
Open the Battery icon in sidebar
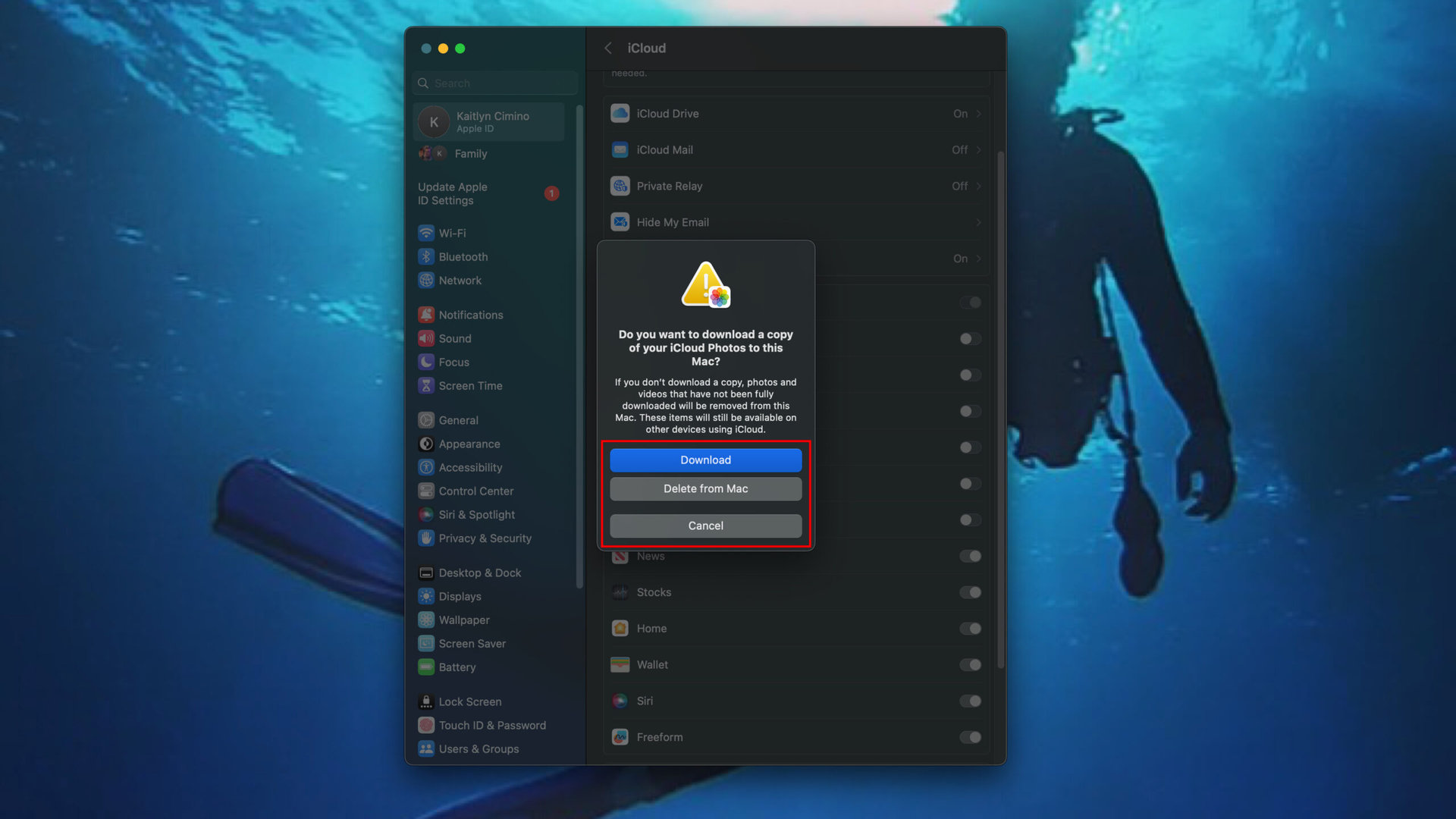click(x=426, y=667)
